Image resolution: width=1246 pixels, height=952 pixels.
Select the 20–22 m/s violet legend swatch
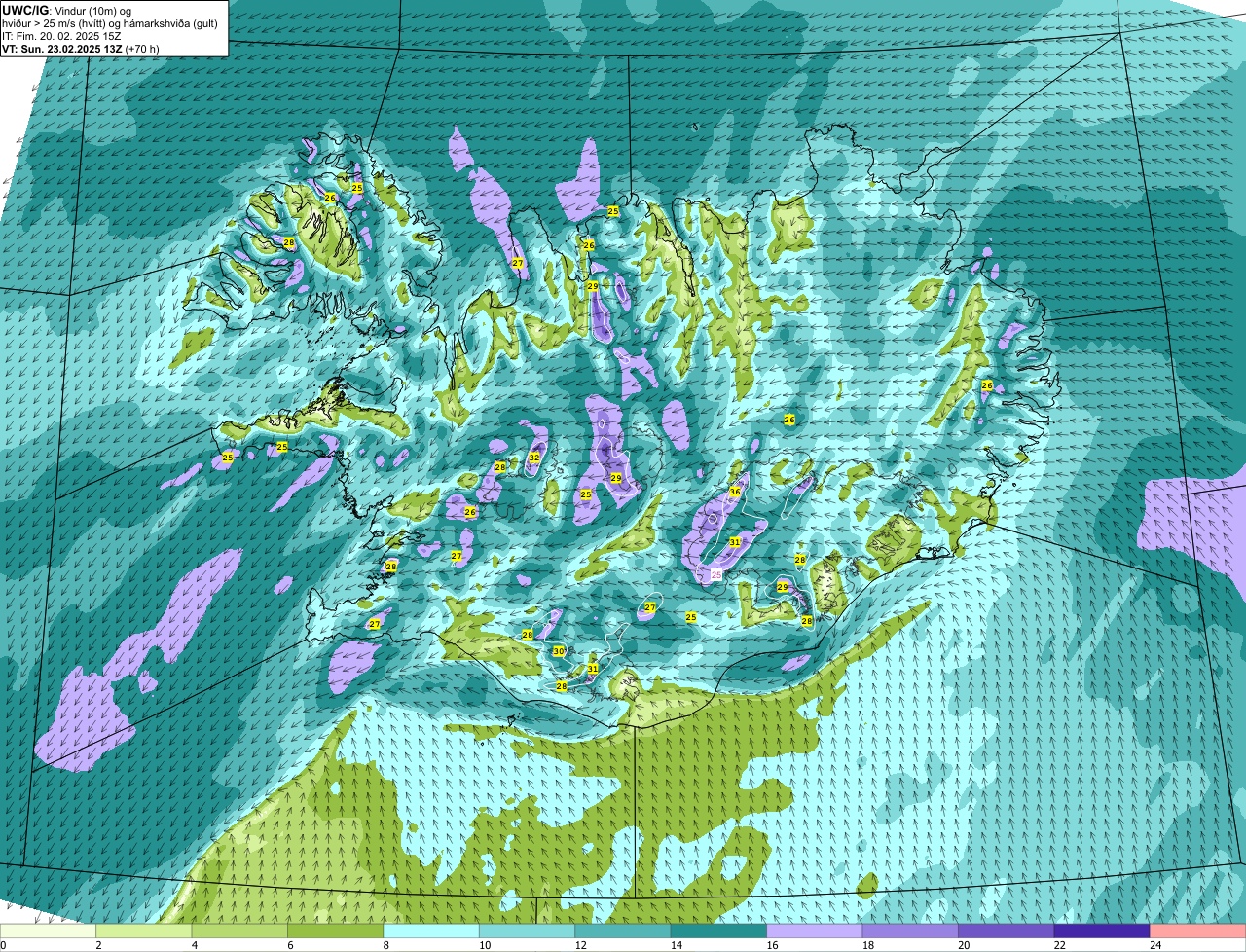coord(1007,931)
